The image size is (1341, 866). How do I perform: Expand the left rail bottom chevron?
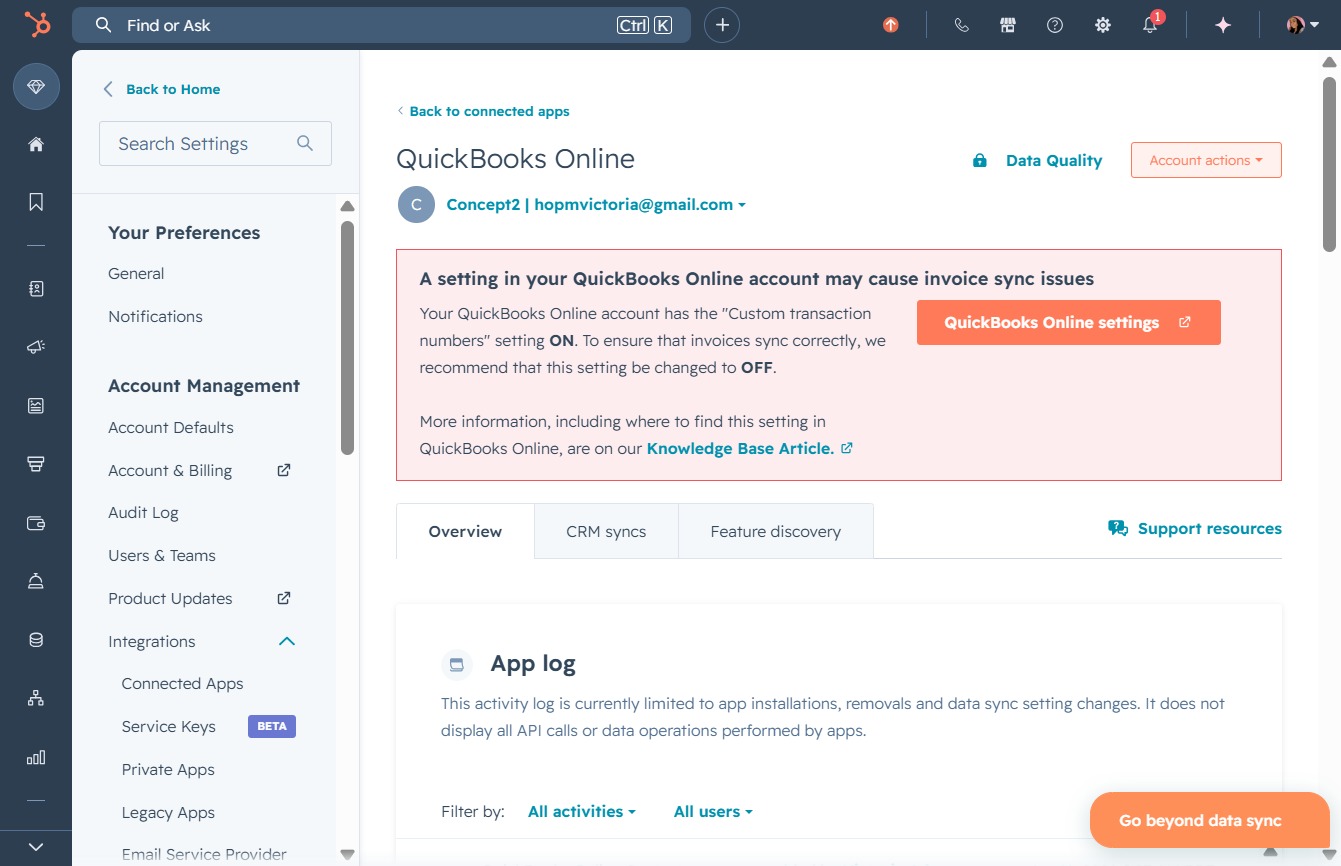(36, 847)
